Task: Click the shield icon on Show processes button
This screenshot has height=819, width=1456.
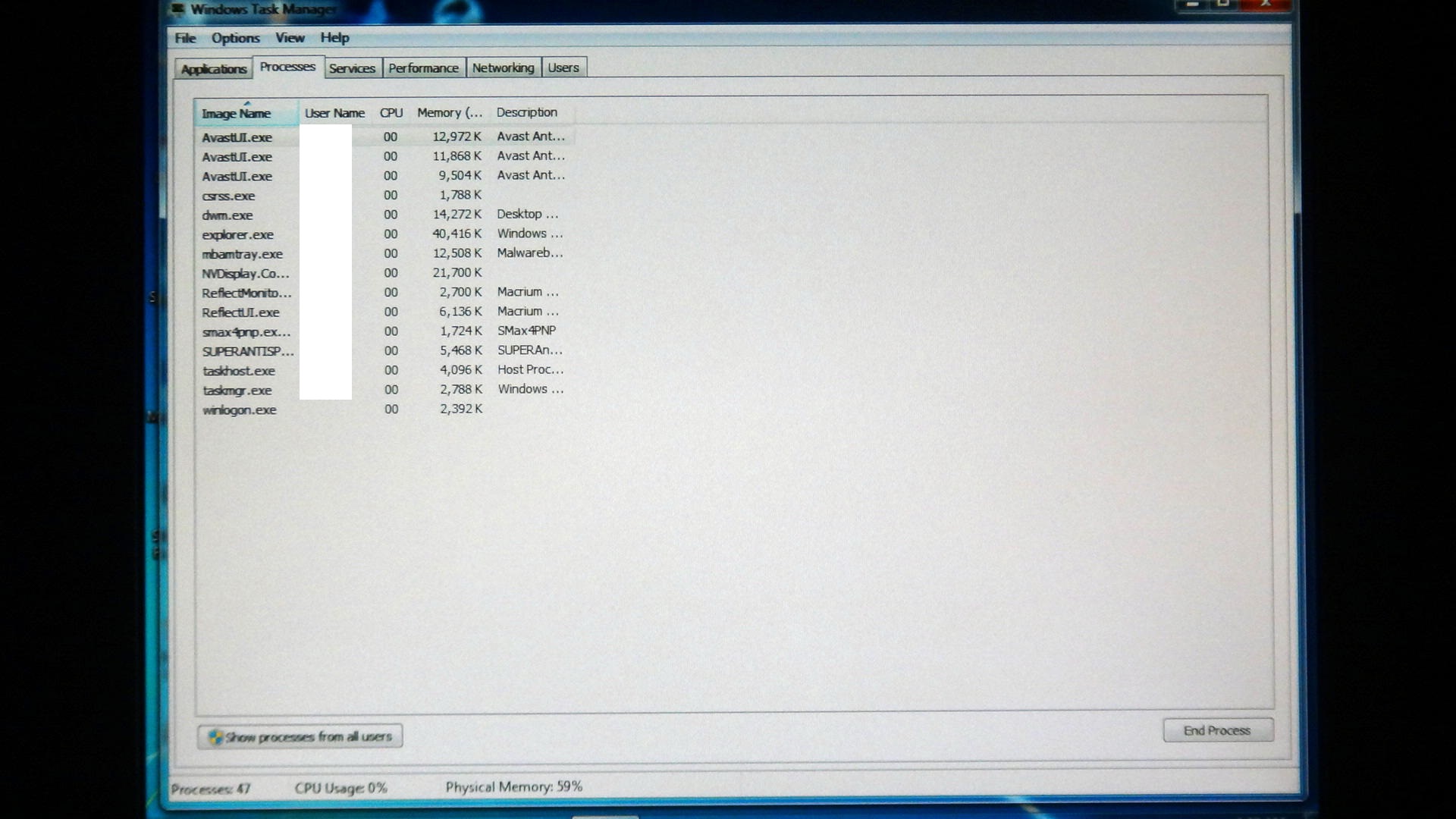Action: [215, 737]
